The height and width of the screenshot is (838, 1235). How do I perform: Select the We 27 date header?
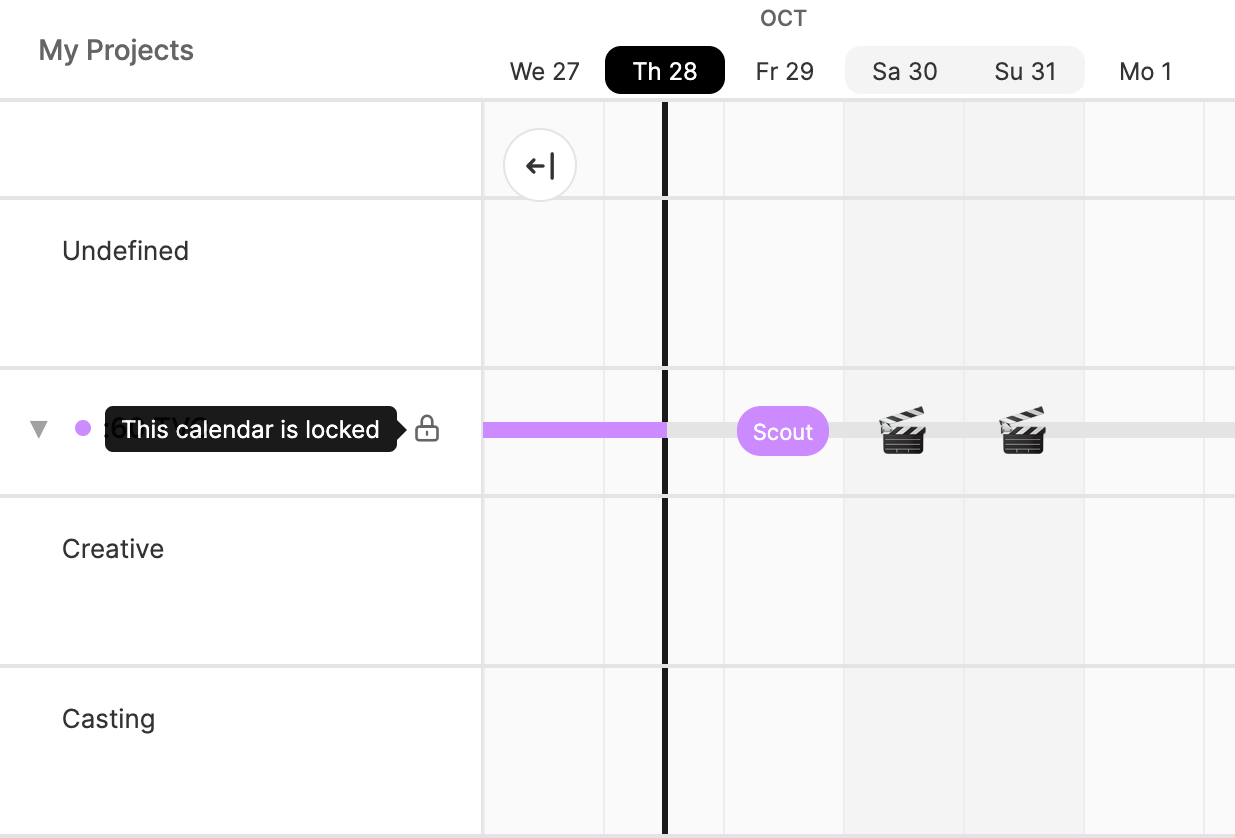point(545,71)
